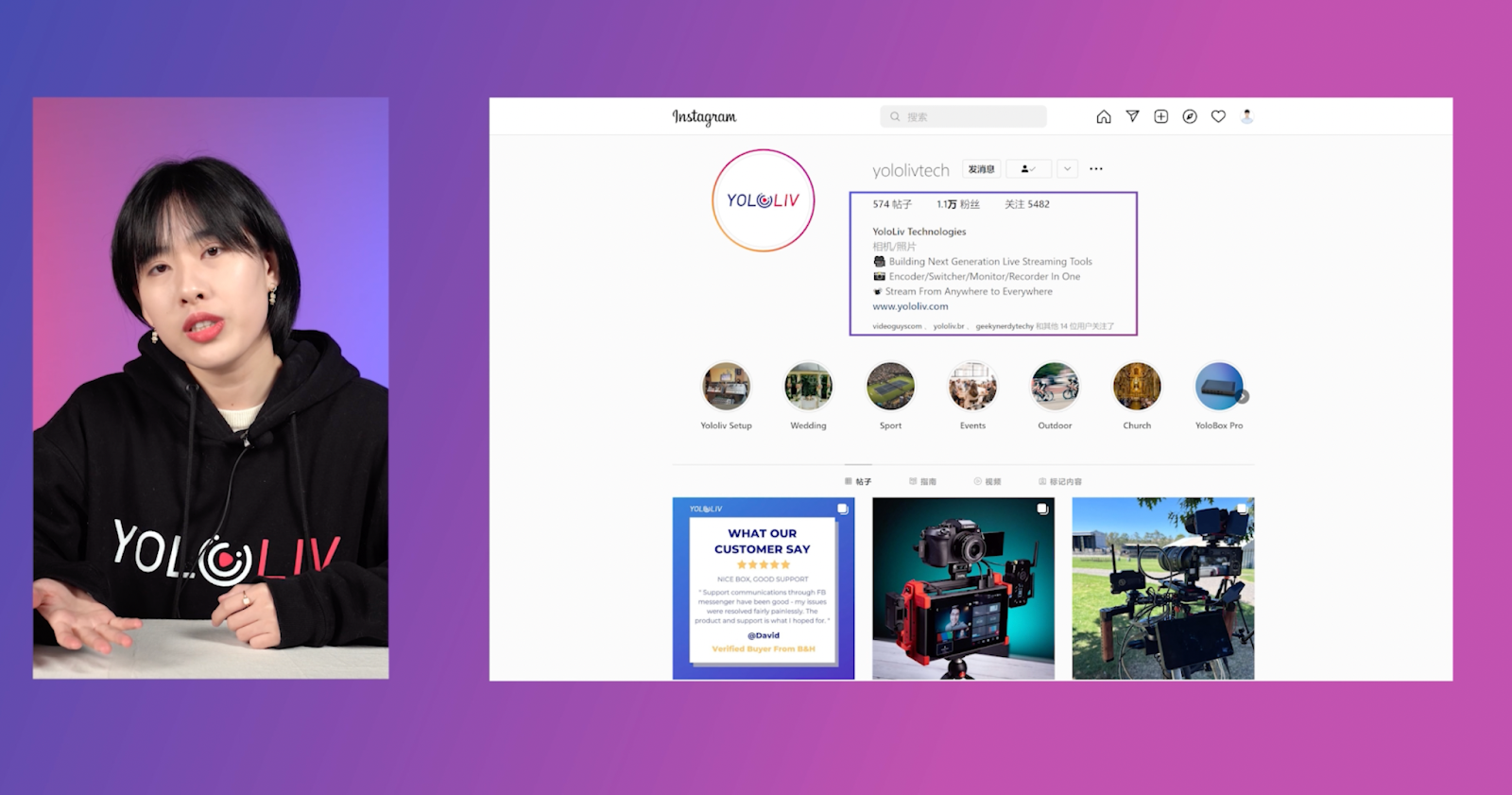Toggle the following status button
This screenshot has width=1512, height=795.
[x=1028, y=169]
